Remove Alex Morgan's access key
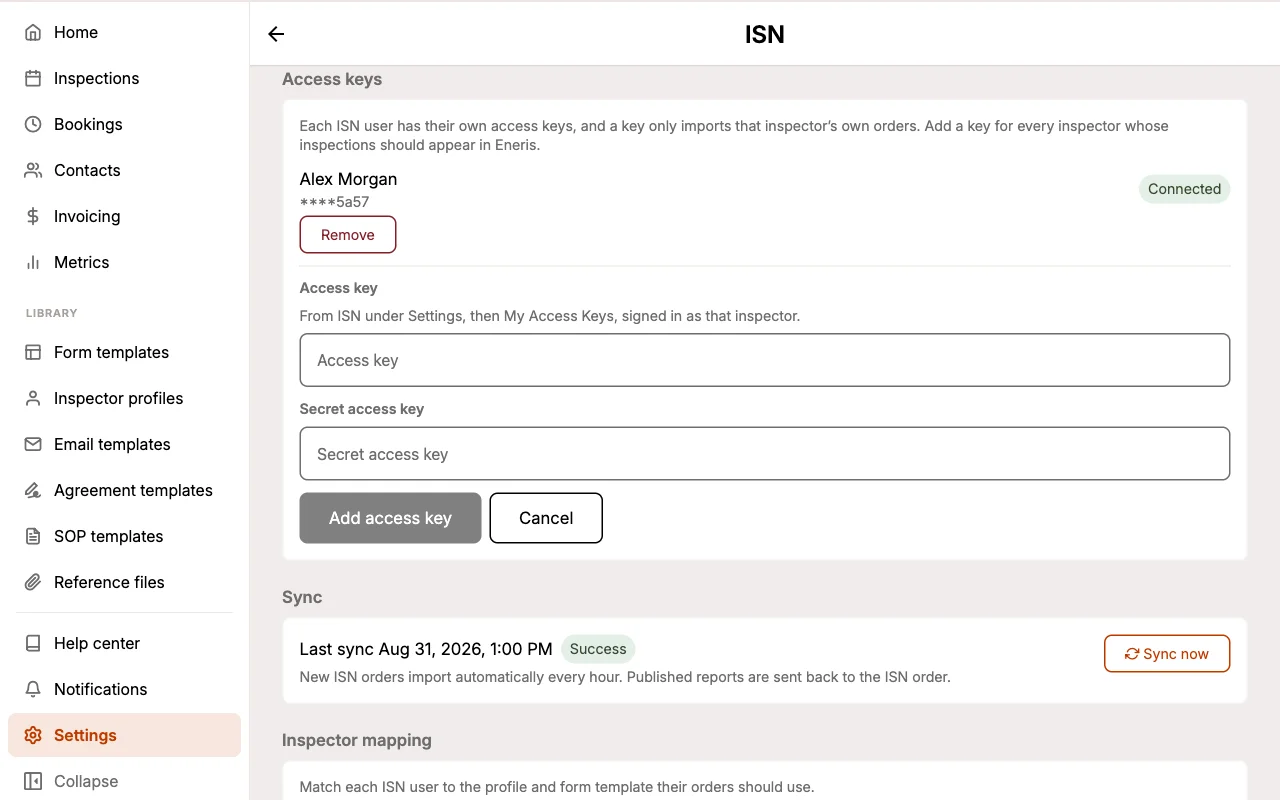Screen dimensions: 1280x800 pos(348,235)
